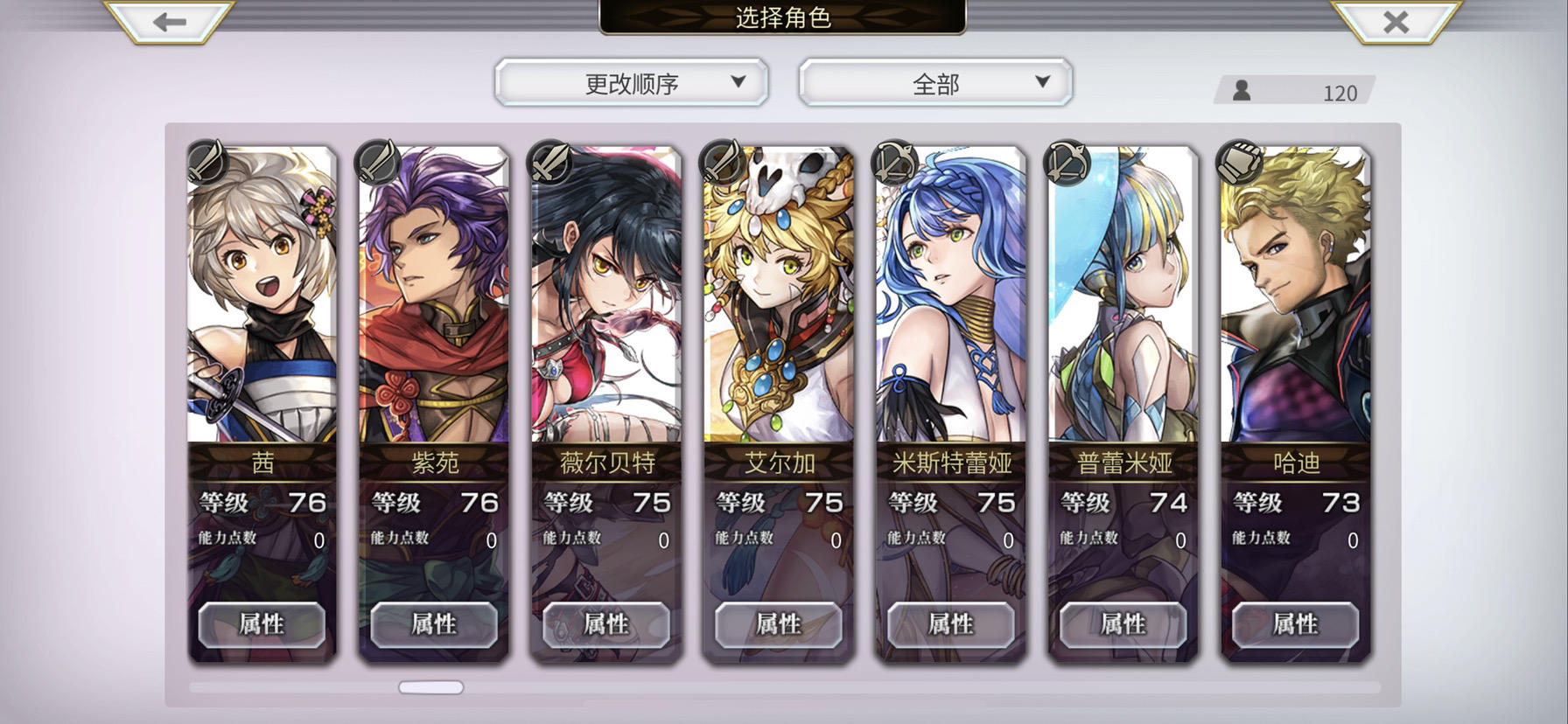
Task: View 属性 of 哈迪
Action: 1295,624
